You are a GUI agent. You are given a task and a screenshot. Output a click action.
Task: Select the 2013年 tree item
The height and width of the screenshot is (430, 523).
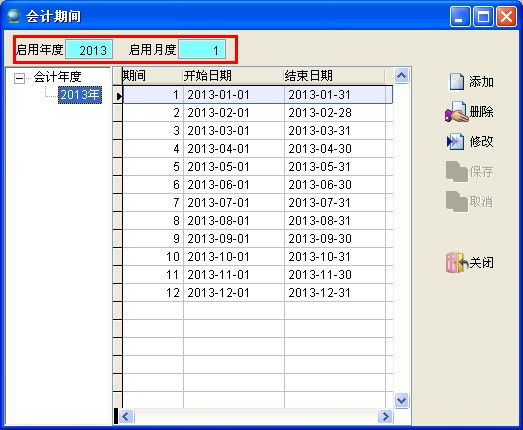[x=80, y=95]
